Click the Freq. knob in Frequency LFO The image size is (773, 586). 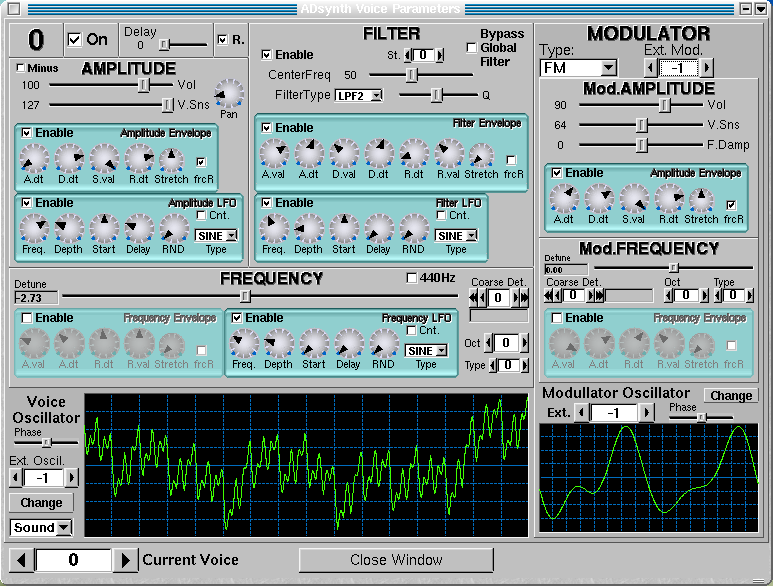click(x=244, y=343)
